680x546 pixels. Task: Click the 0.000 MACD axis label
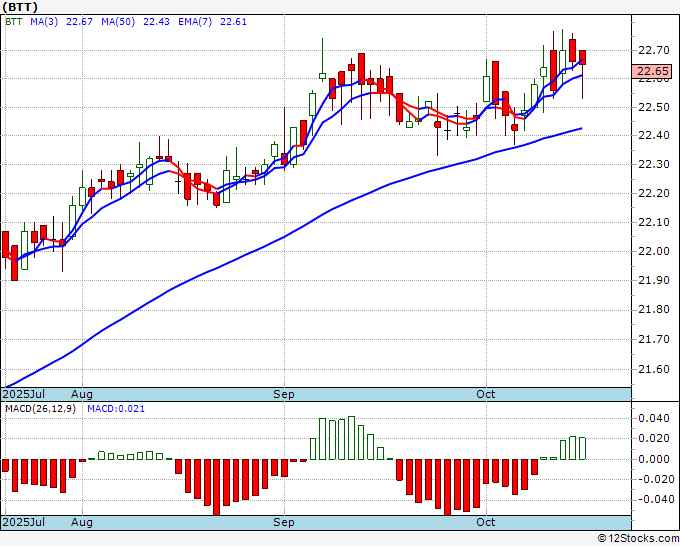tap(654, 459)
